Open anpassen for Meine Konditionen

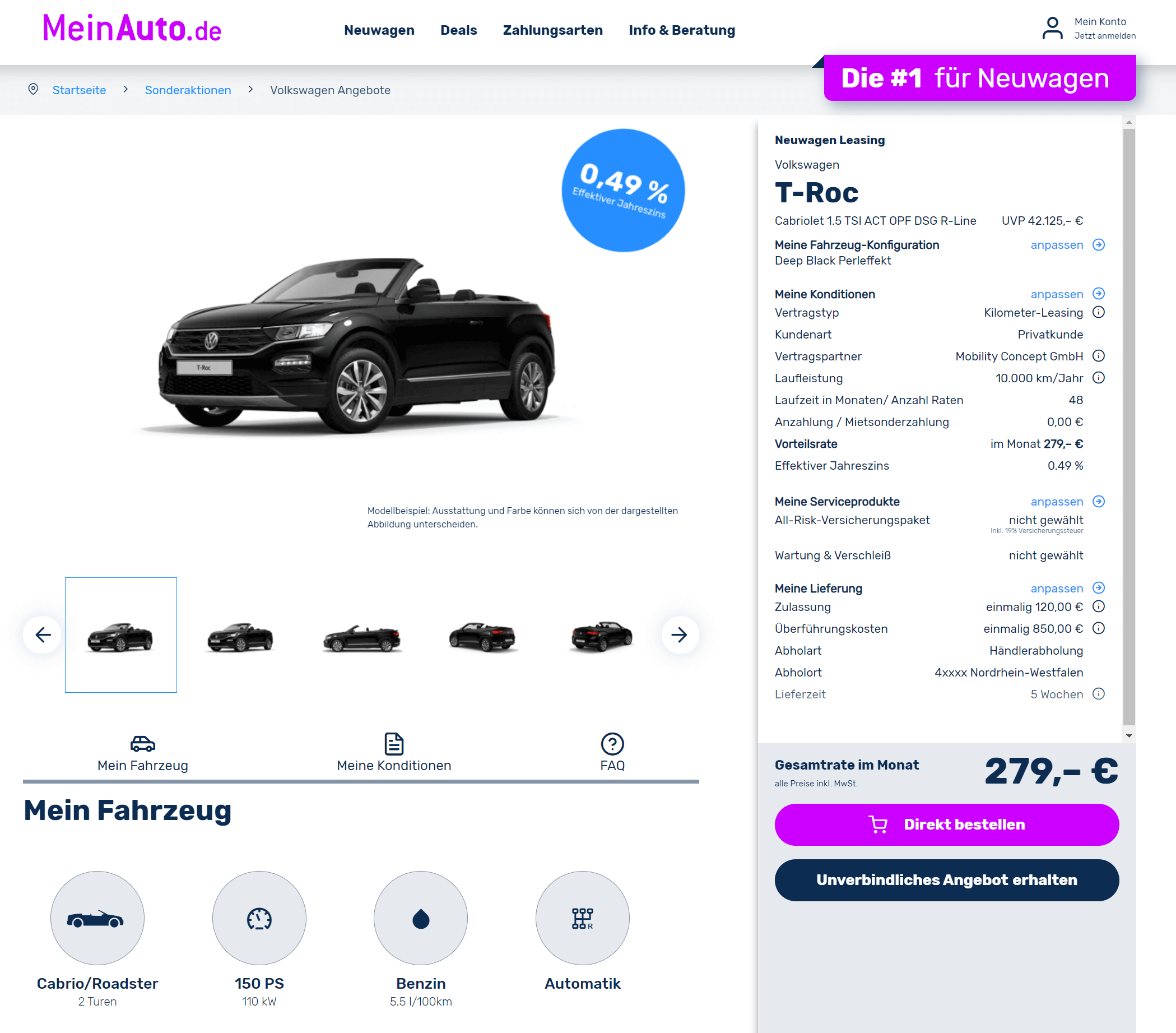[x=1098, y=294]
